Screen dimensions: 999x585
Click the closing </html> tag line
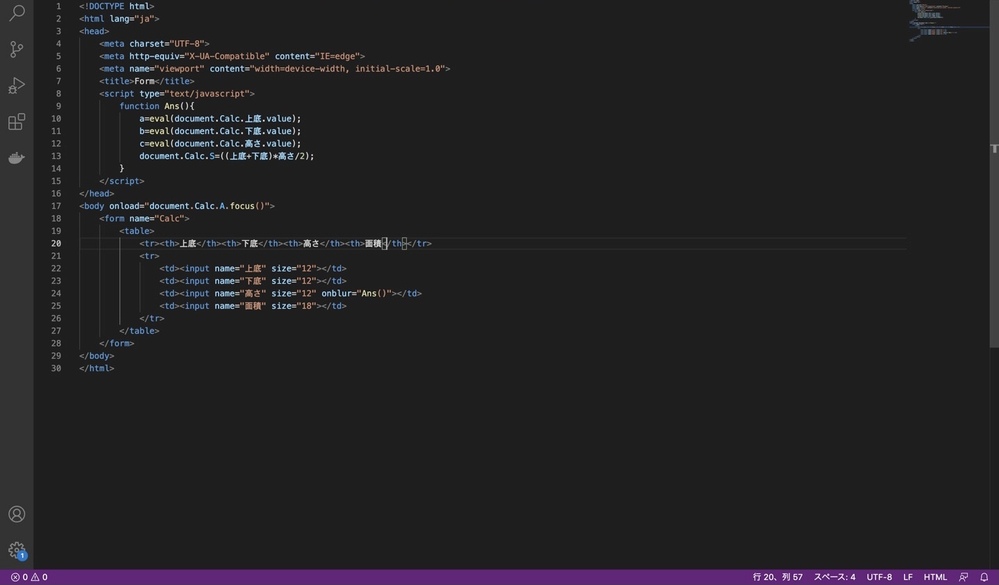(97, 368)
